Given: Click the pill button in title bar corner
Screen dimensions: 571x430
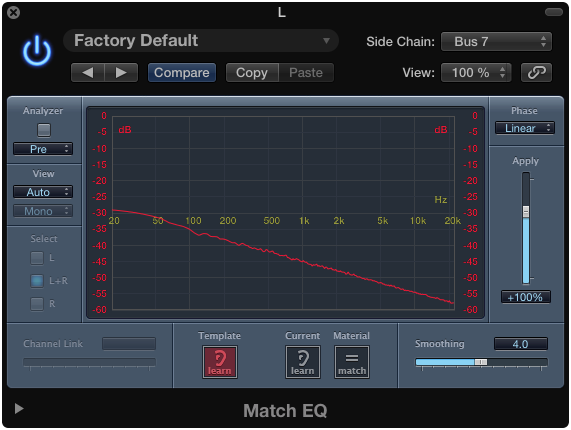Looking at the screenshot, I should pyautogui.click(x=554, y=12).
